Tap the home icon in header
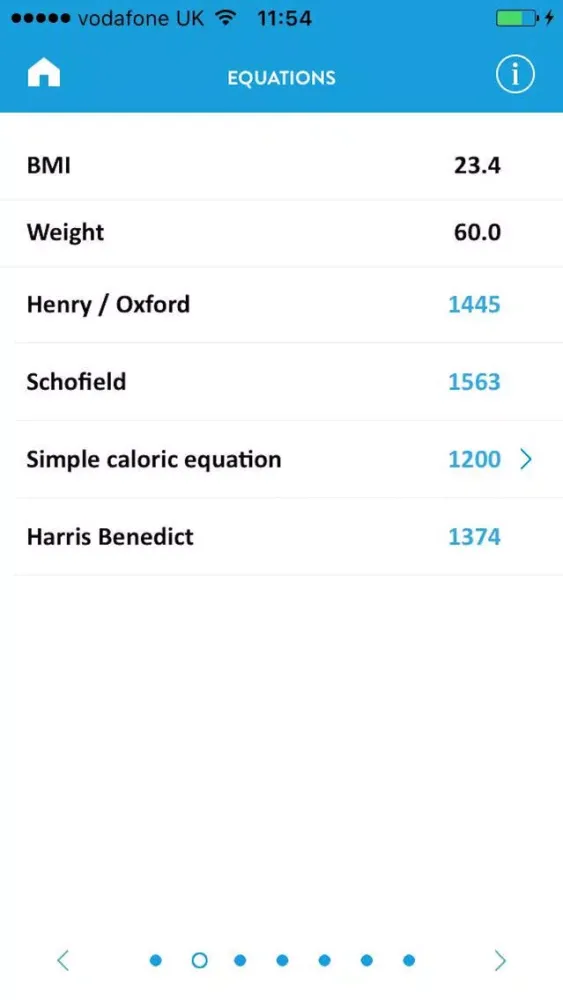Screen dimensions: 563x1000 (43, 75)
